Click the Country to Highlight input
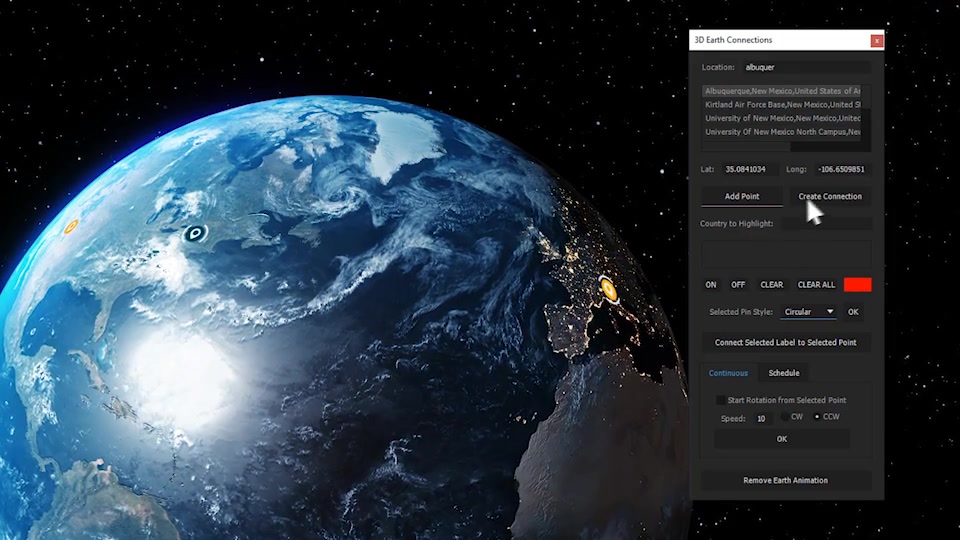This screenshot has height=540, width=960. coord(827,223)
